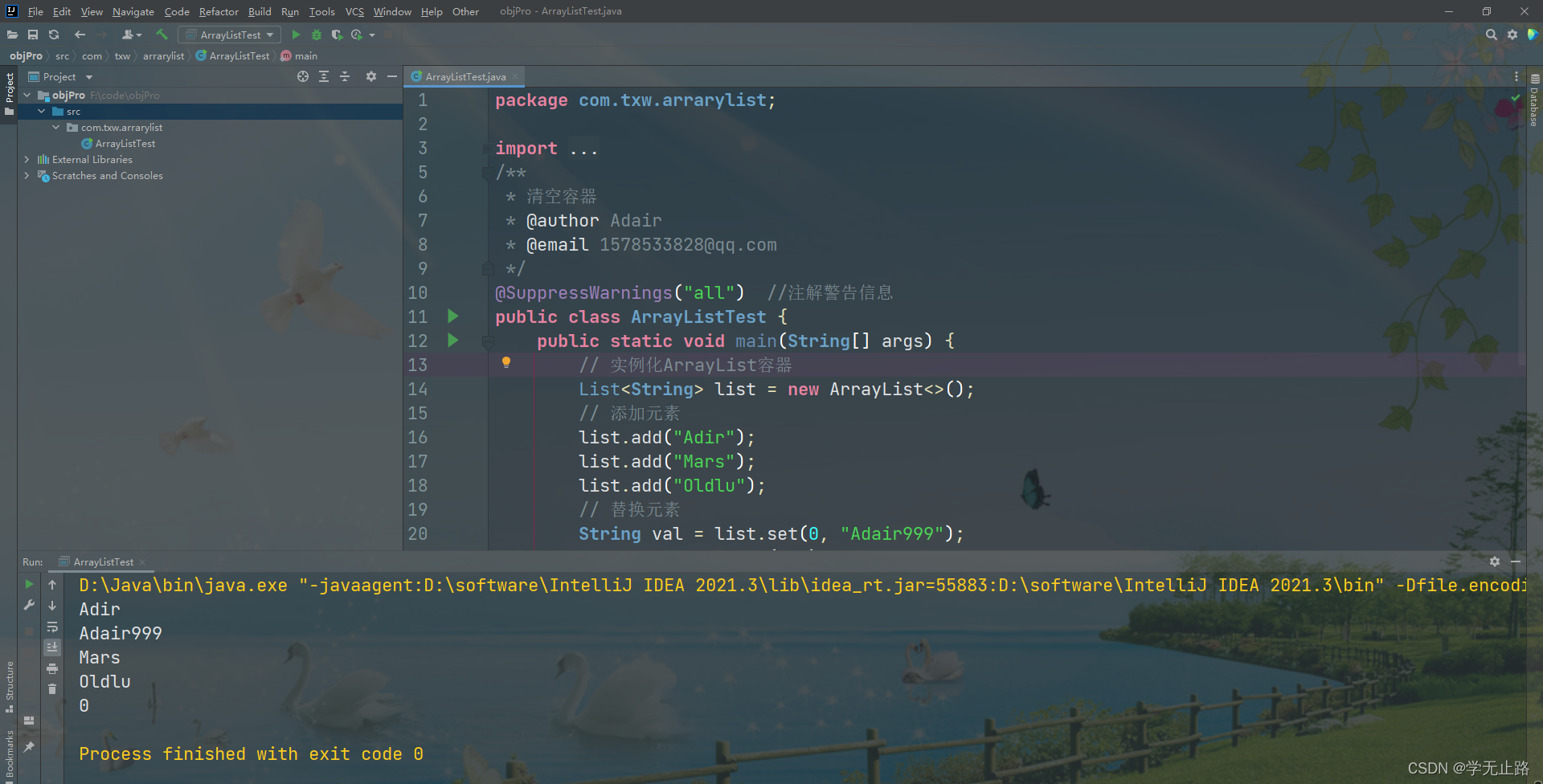Open the Tools menu

pos(321,11)
